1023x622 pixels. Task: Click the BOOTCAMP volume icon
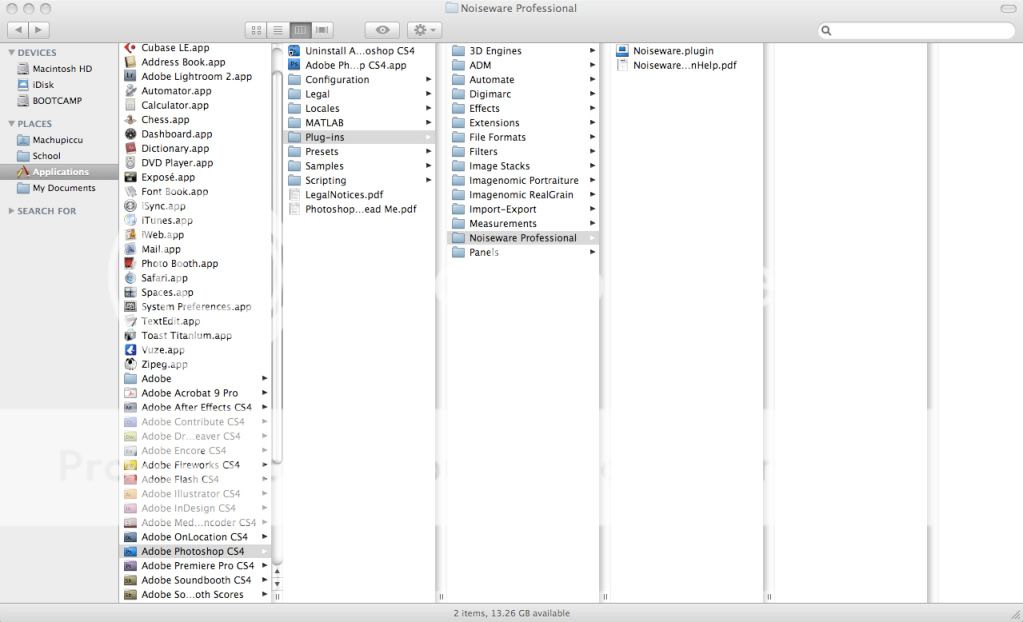(23, 101)
